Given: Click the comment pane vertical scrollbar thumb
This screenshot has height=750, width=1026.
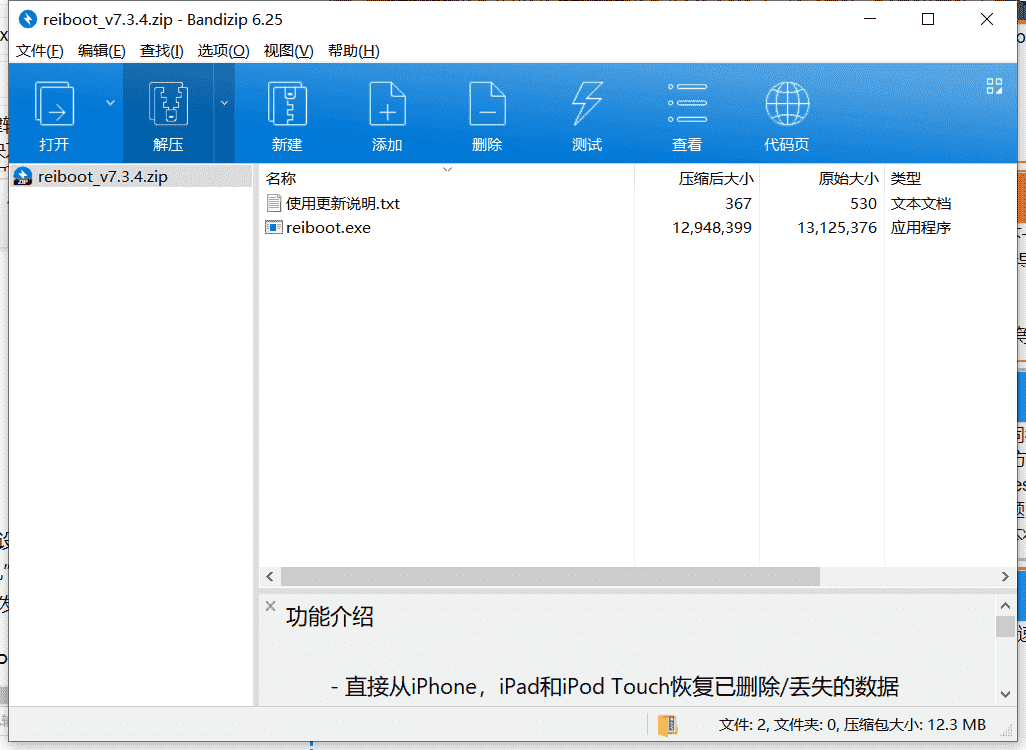Looking at the screenshot, I should pyautogui.click(x=1005, y=626).
